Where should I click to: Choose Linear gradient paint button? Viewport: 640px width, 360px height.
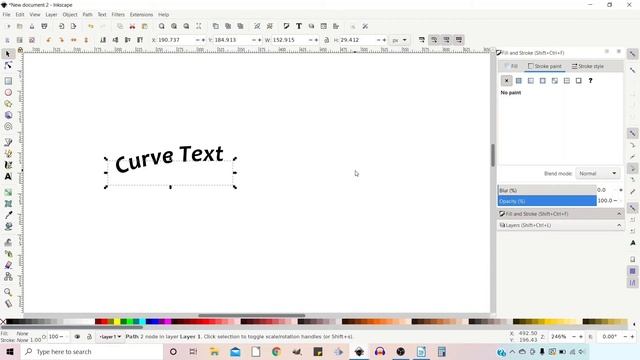(531, 81)
